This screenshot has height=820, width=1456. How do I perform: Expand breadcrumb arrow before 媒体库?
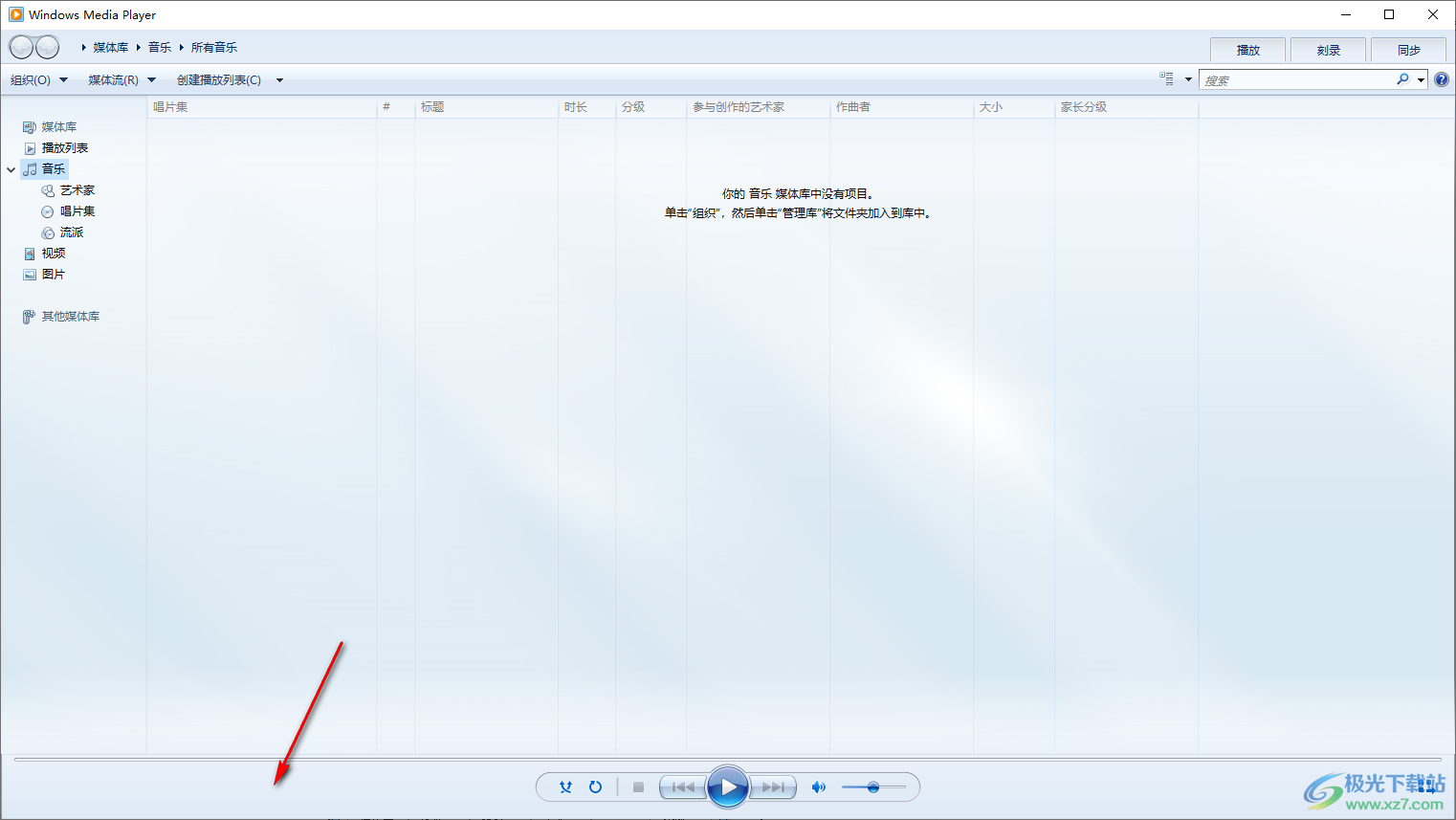83,48
